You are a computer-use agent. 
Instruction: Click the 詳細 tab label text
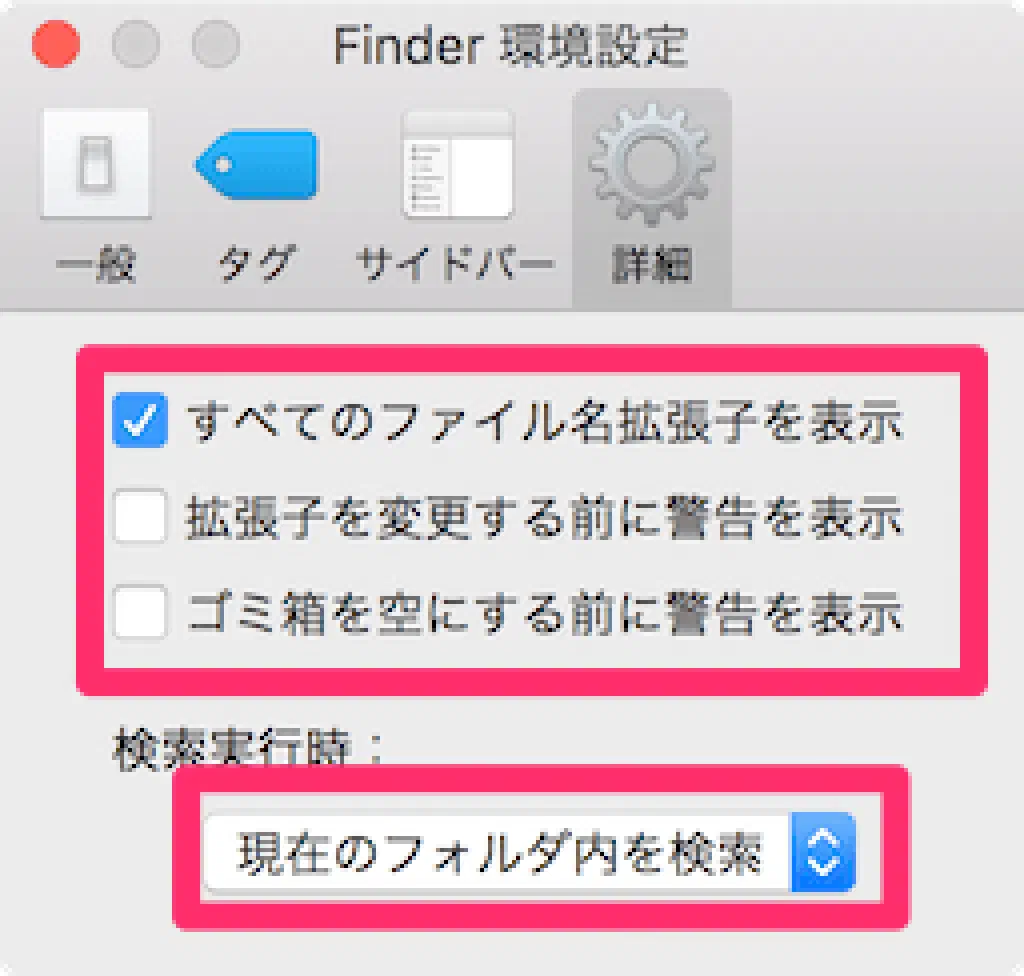(x=651, y=265)
